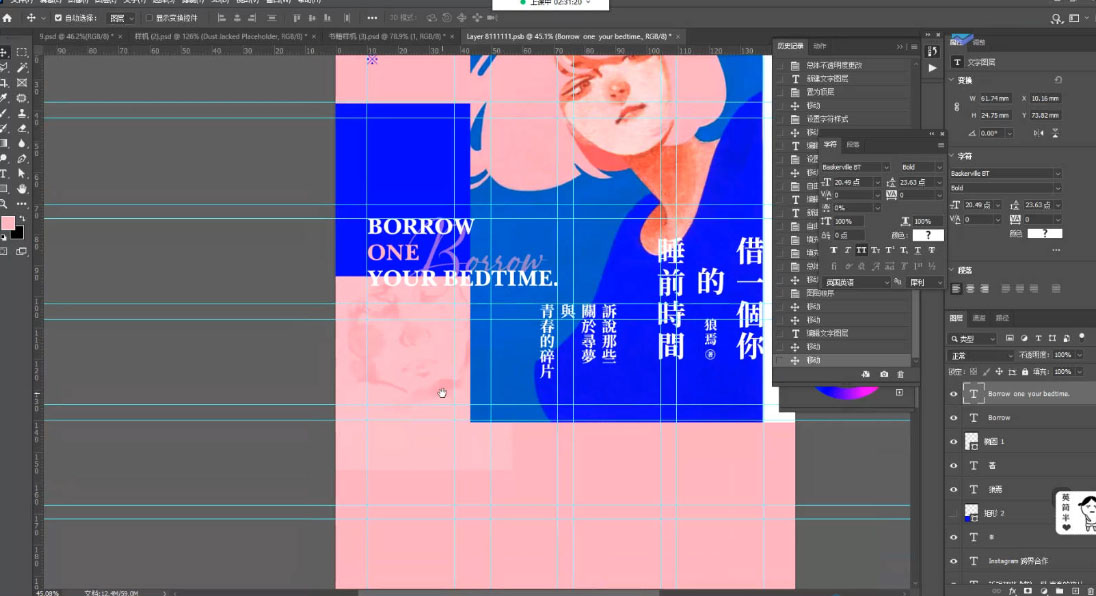Enable show transform controls checkbox
The image size is (1096, 596).
tap(149, 18)
